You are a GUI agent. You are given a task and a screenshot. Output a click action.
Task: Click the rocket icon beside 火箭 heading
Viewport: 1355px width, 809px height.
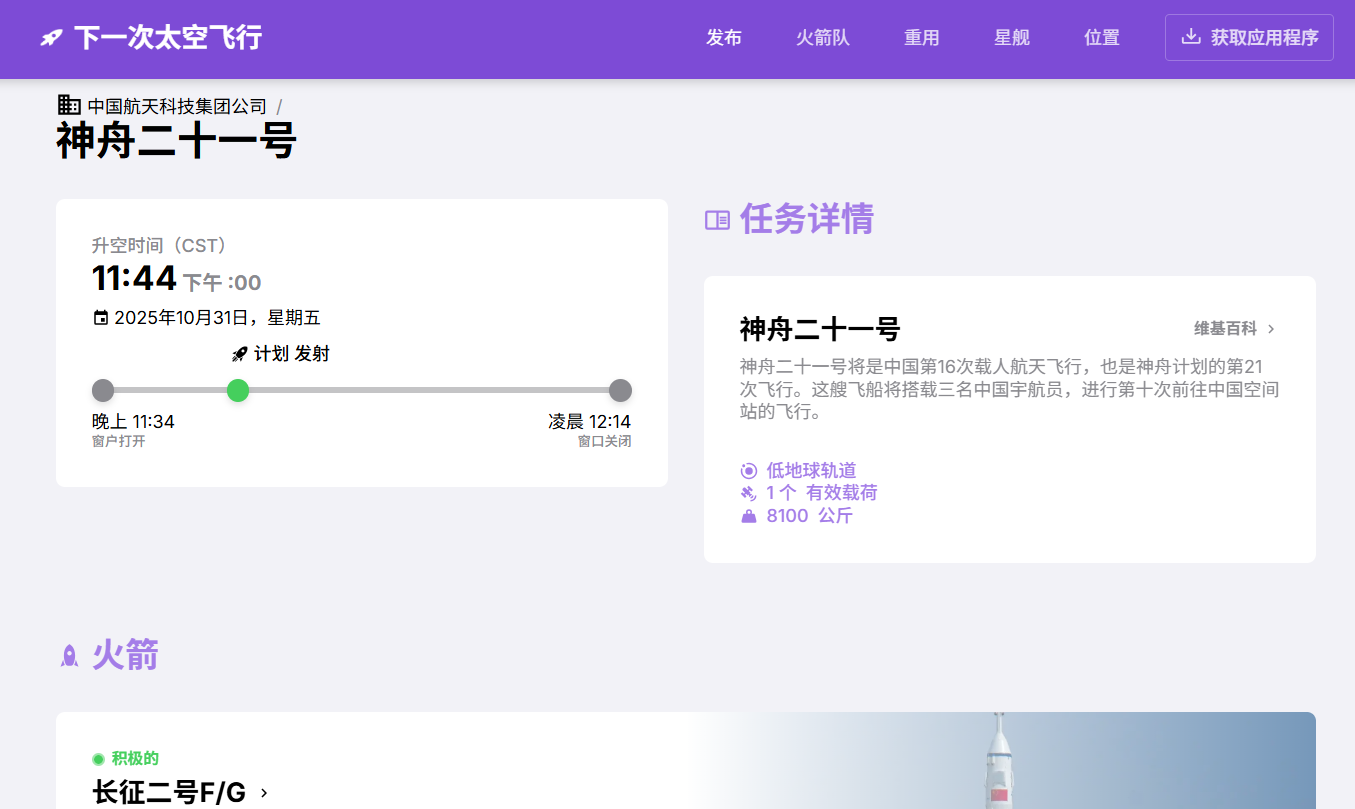[x=69, y=656]
